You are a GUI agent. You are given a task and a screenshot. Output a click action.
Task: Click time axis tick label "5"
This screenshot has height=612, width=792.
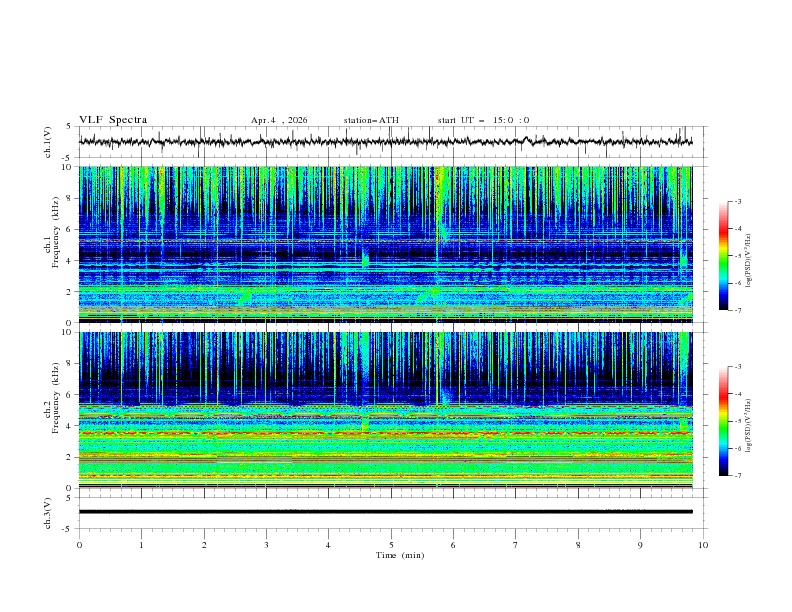click(391, 545)
